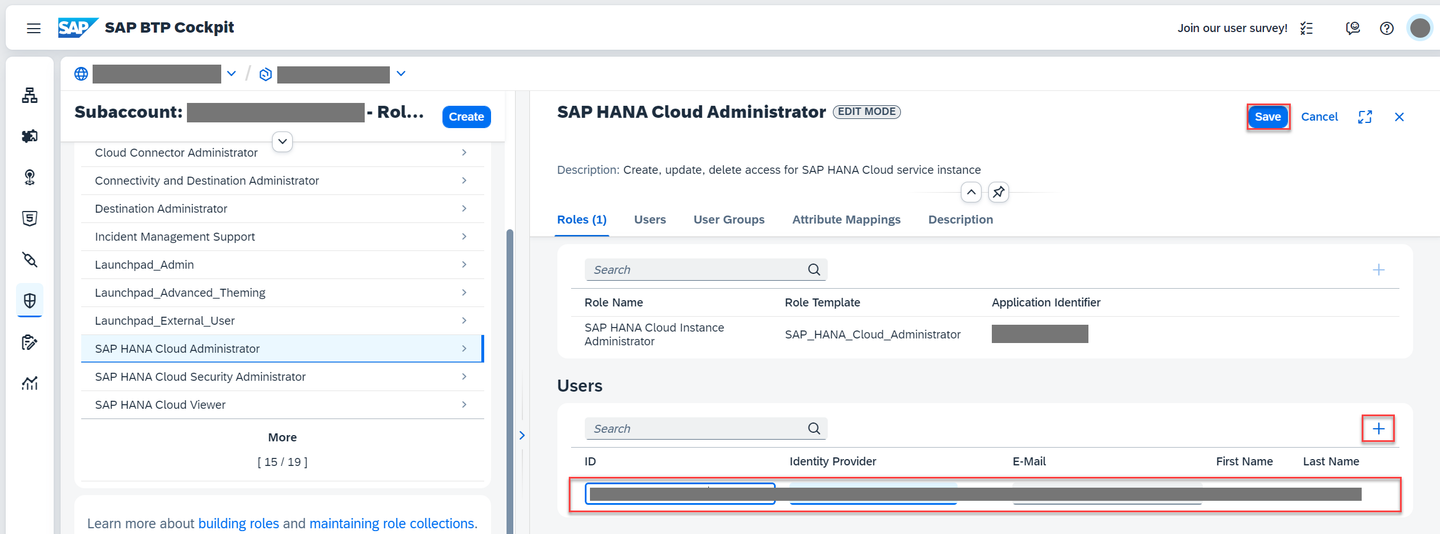1440x534 pixels.
Task: Click Cancel to discard edits
Action: click(x=1319, y=117)
